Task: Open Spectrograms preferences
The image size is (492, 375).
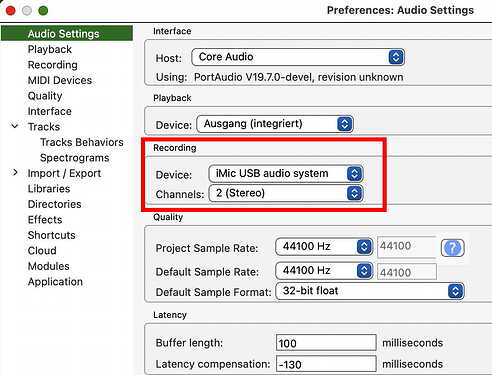Action: pyautogui.click(x=75, y=158)
